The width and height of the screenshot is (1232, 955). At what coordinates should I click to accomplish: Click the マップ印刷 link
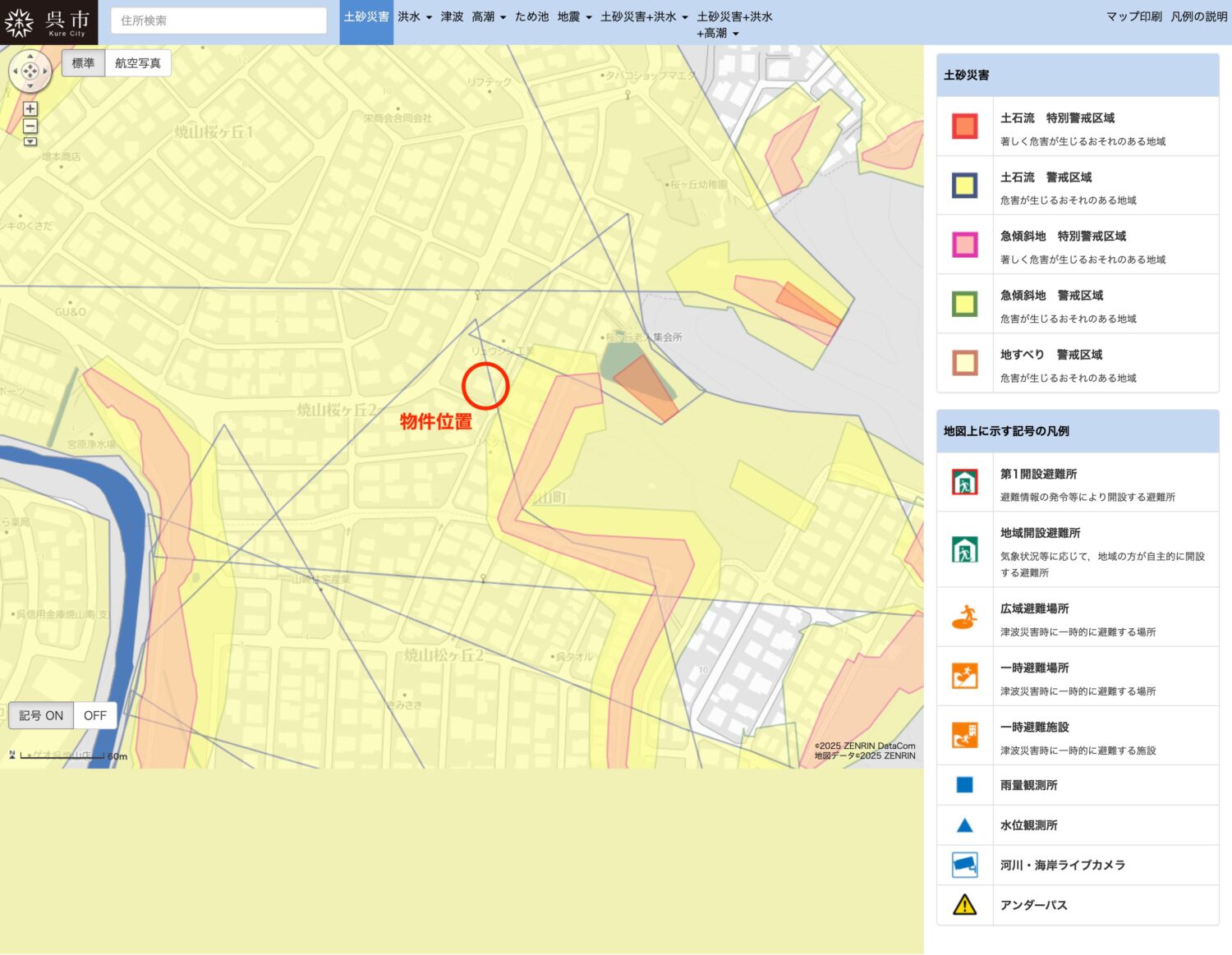click(1133, 16)
